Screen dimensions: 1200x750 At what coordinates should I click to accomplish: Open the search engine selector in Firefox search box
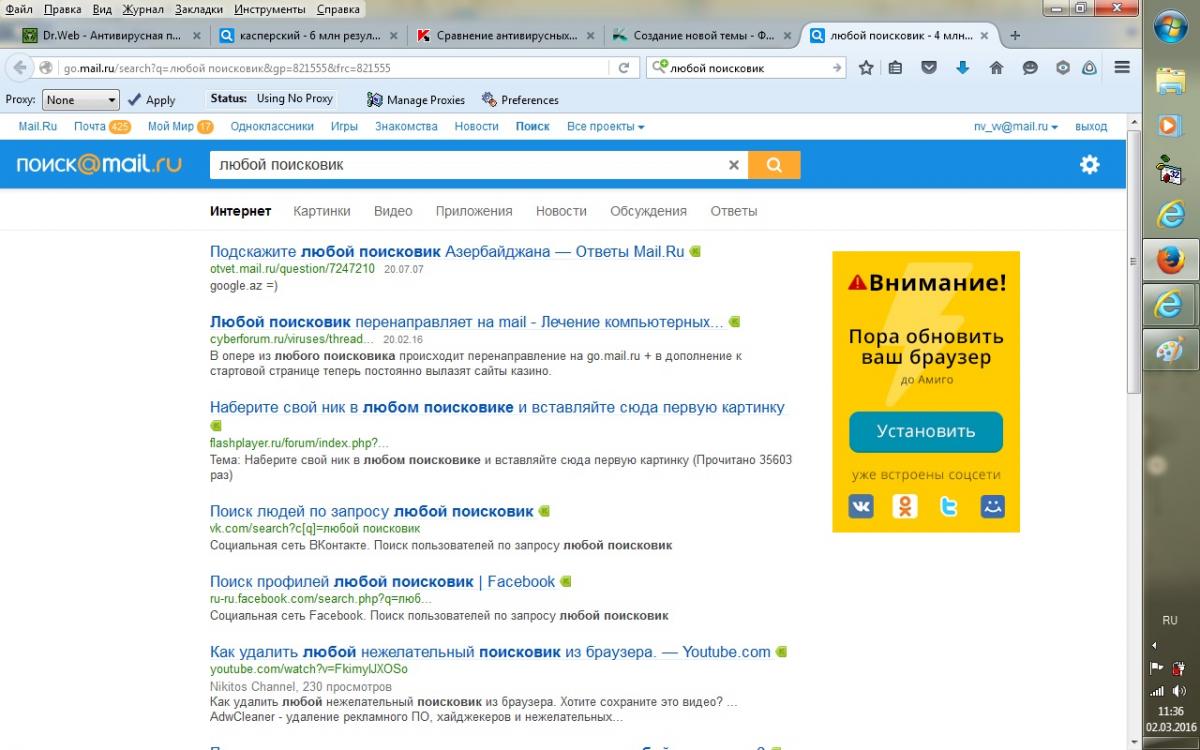pos(660,68)
